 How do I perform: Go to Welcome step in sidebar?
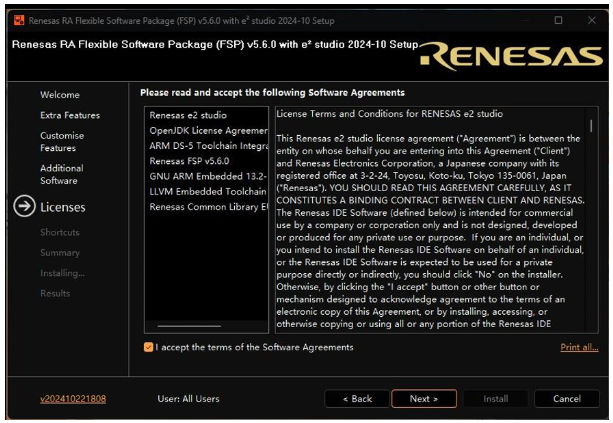(x=60, y=94)
